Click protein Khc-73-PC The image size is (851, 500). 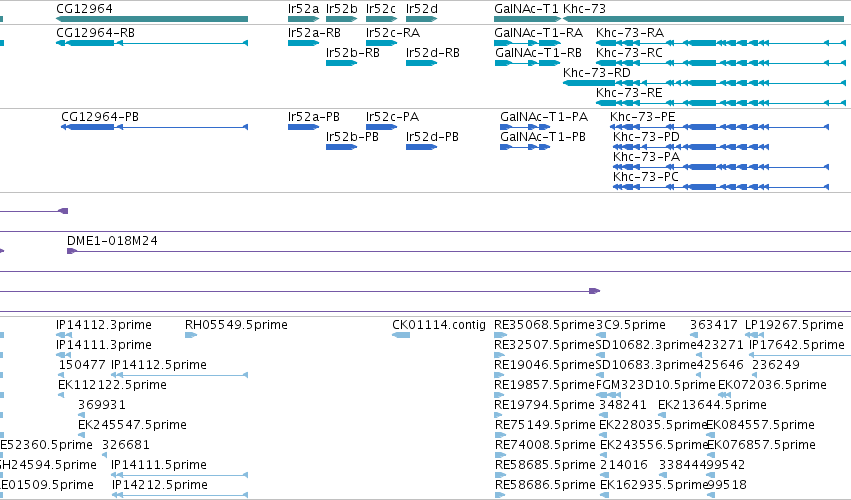pos(646,177)
